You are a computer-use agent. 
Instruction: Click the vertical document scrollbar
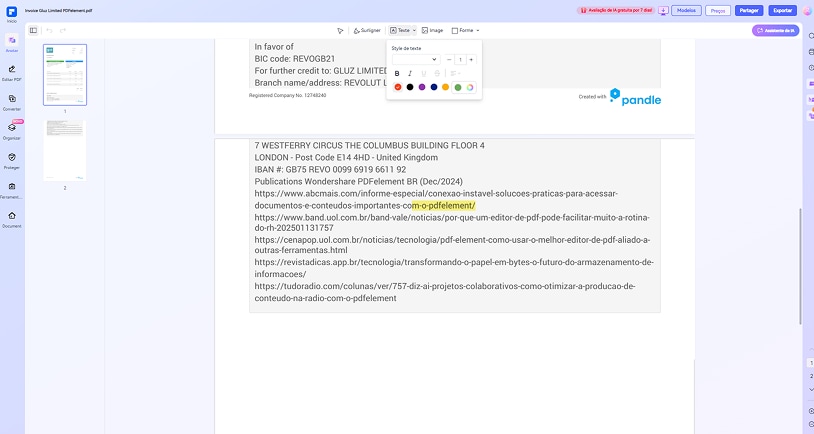800,266
